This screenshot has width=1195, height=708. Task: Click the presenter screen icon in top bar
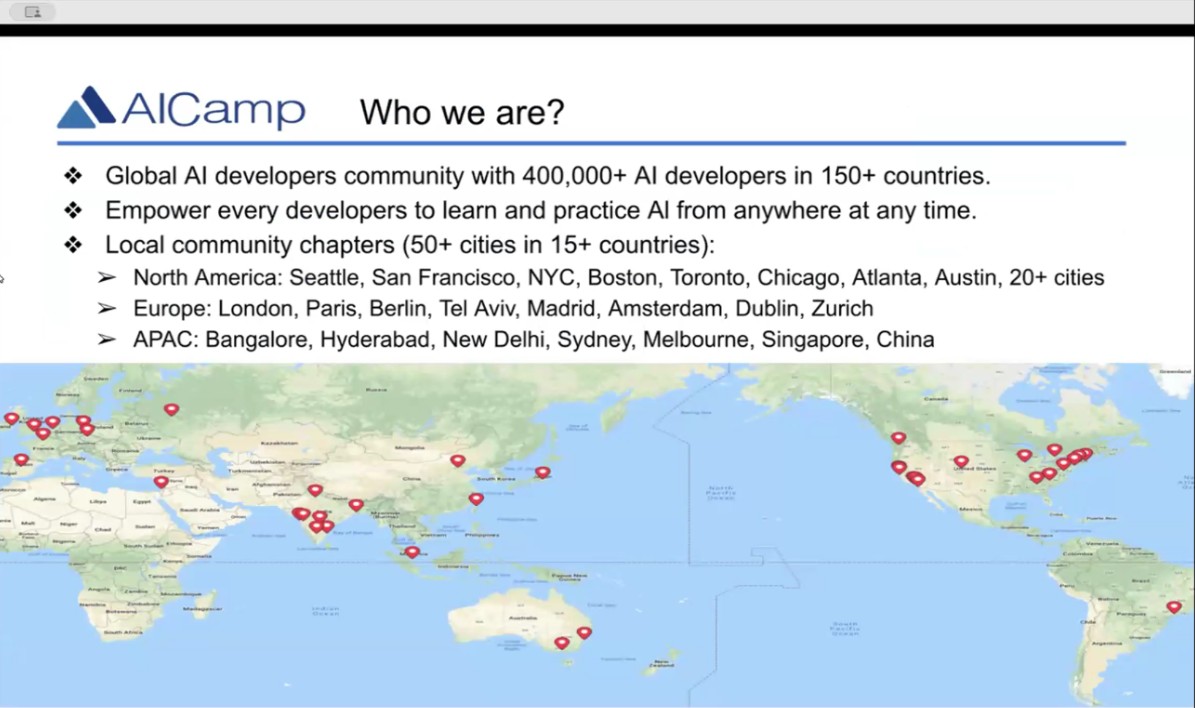click(33, 11)
